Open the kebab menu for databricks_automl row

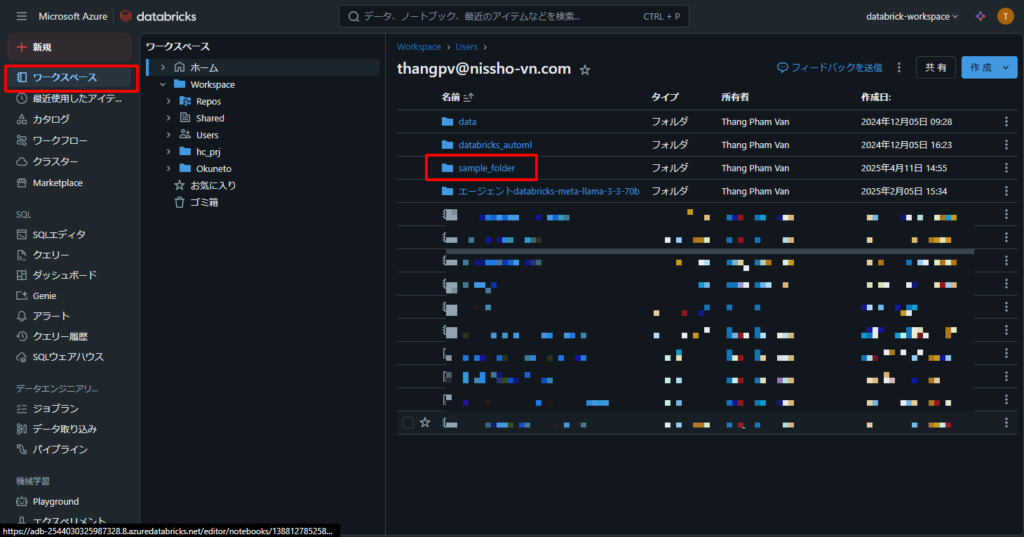(1006, 145)
